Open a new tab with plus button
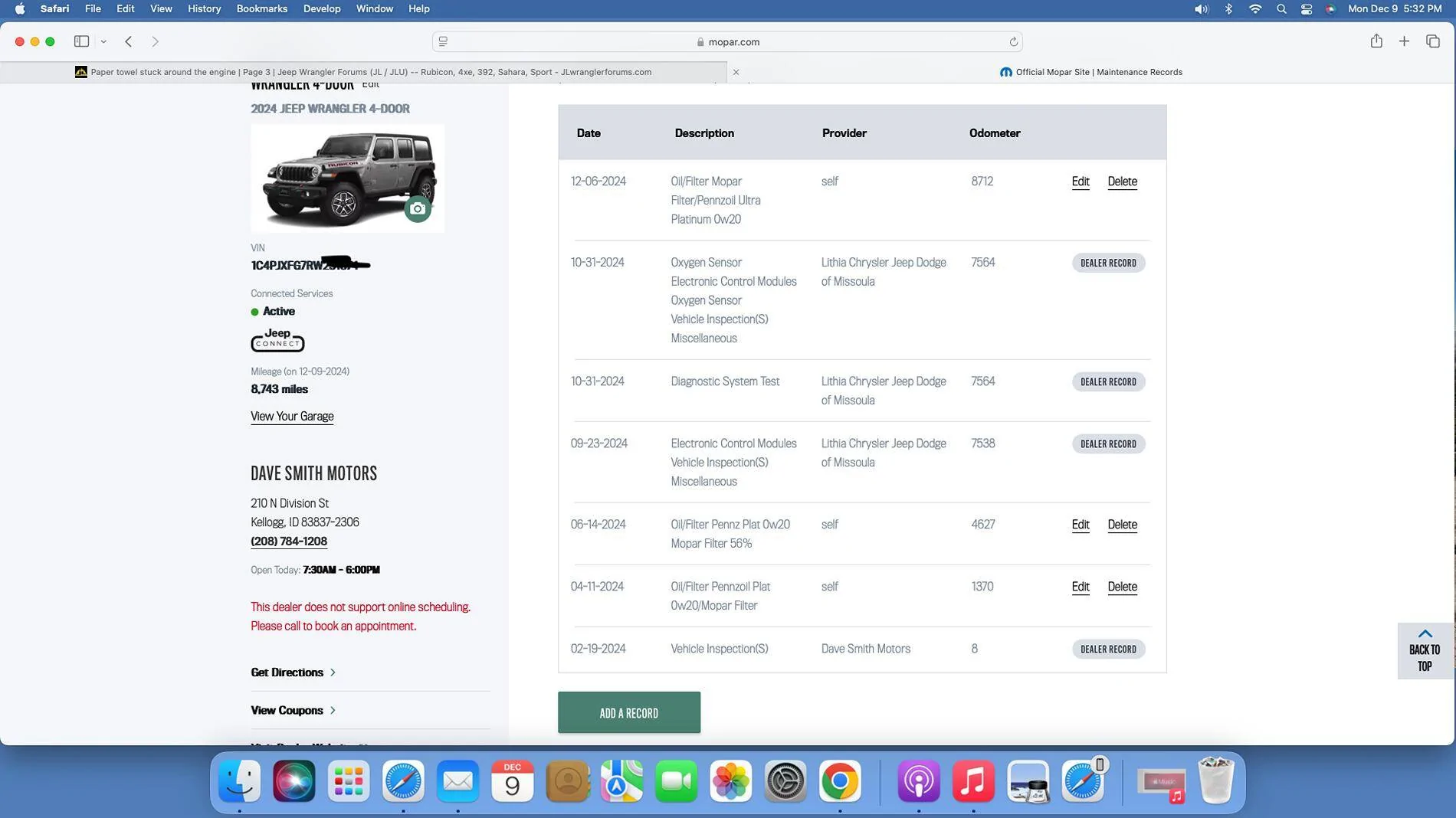This screenshot has height=818, width=1456. [1404, 41]
